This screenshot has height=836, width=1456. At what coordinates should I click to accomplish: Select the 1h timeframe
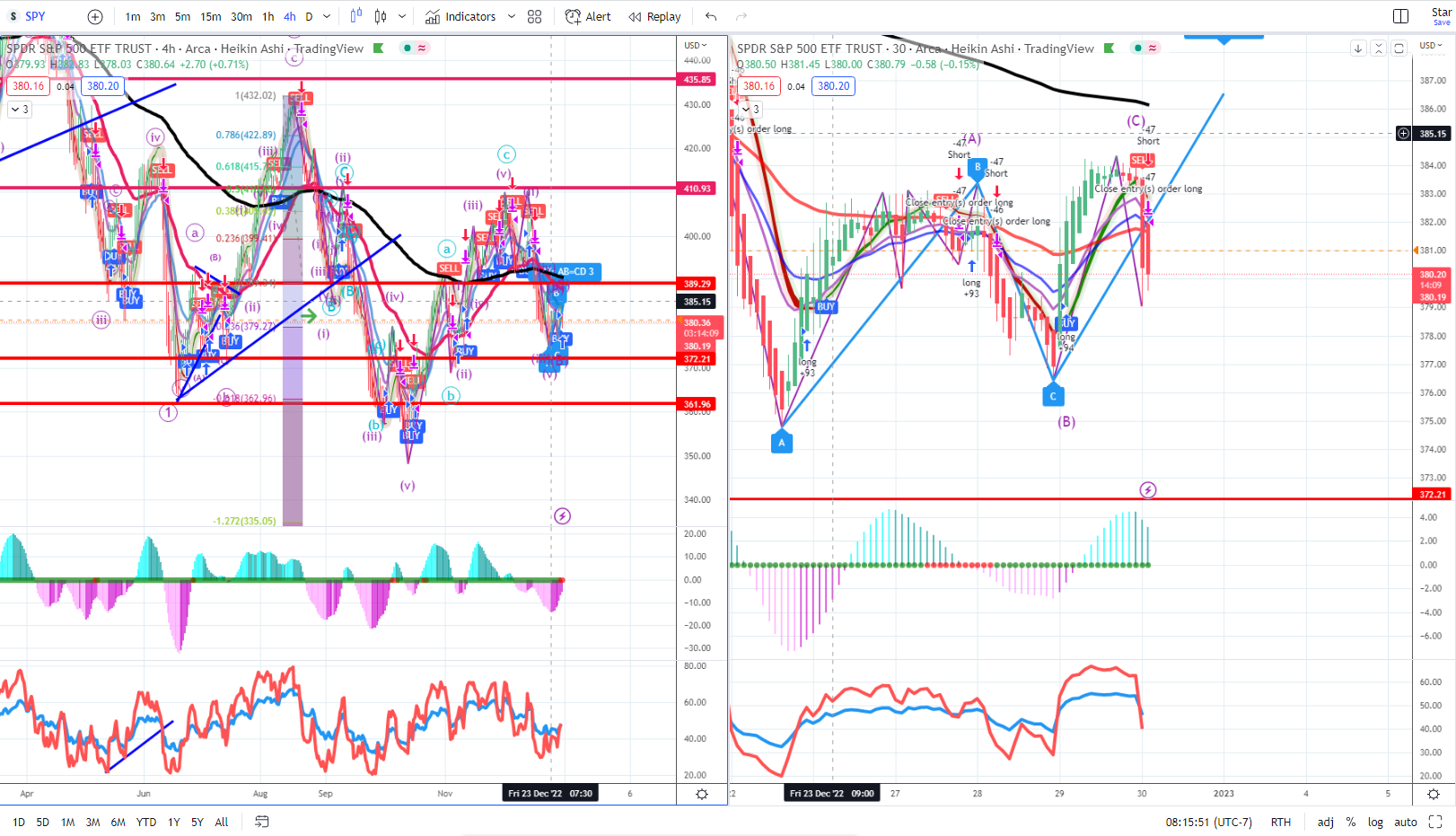[268, 16]
